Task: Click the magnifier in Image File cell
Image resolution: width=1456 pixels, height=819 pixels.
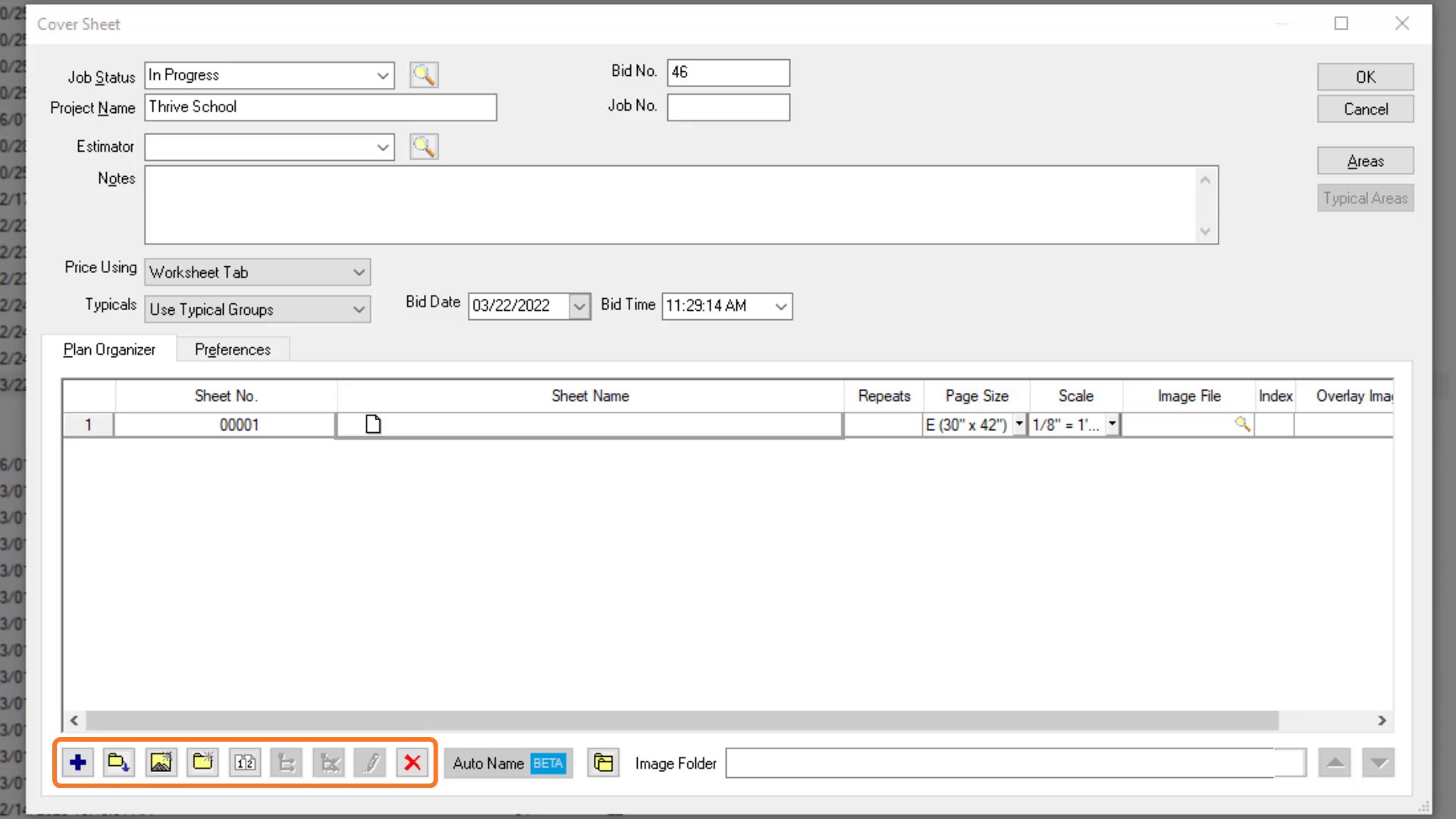Action: pos(1242,424)
